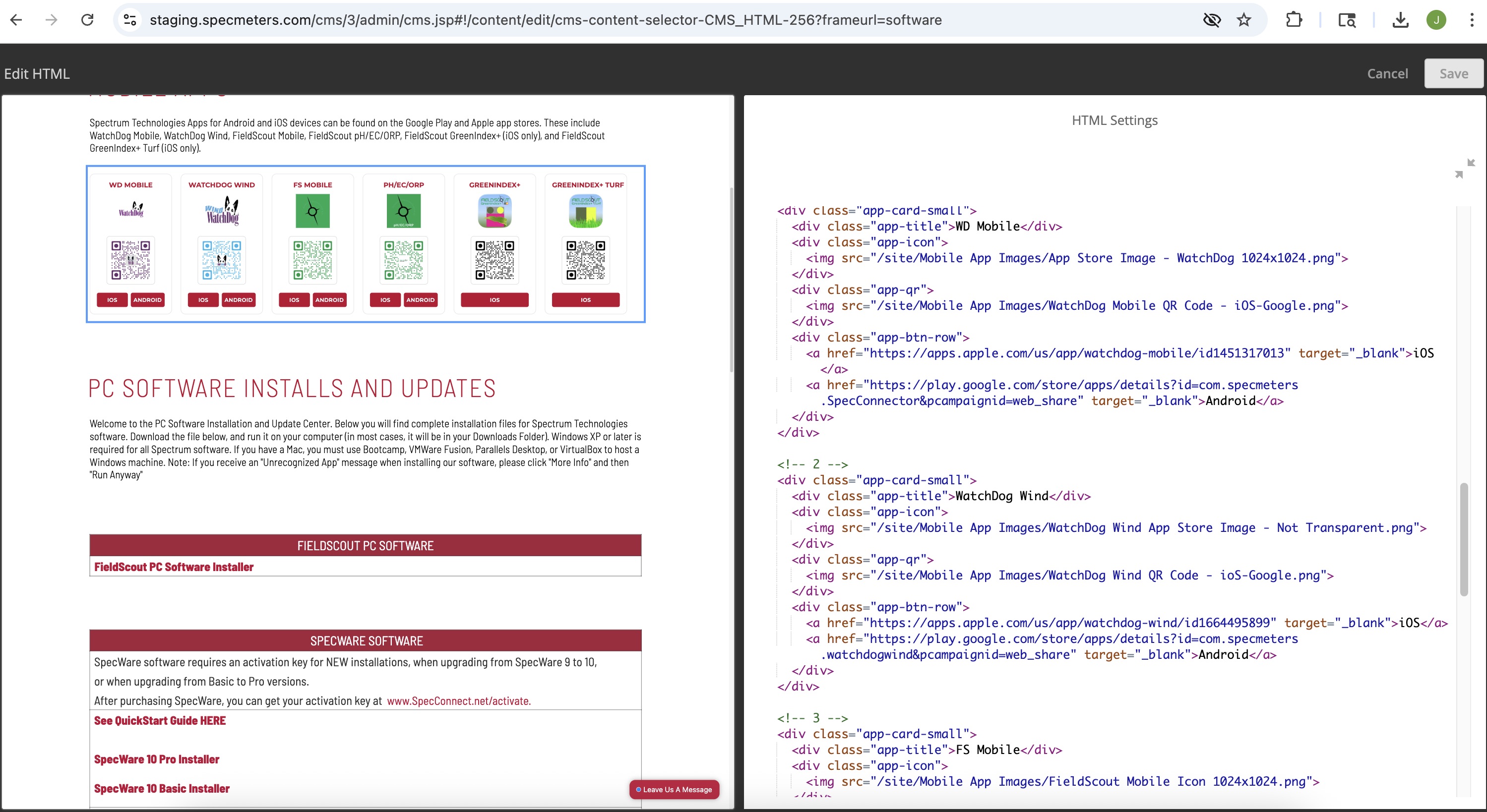This screenshot has height=812, width=1487.
Task: Click PH/EC/ORP Android button
Action: pos(420,299)
